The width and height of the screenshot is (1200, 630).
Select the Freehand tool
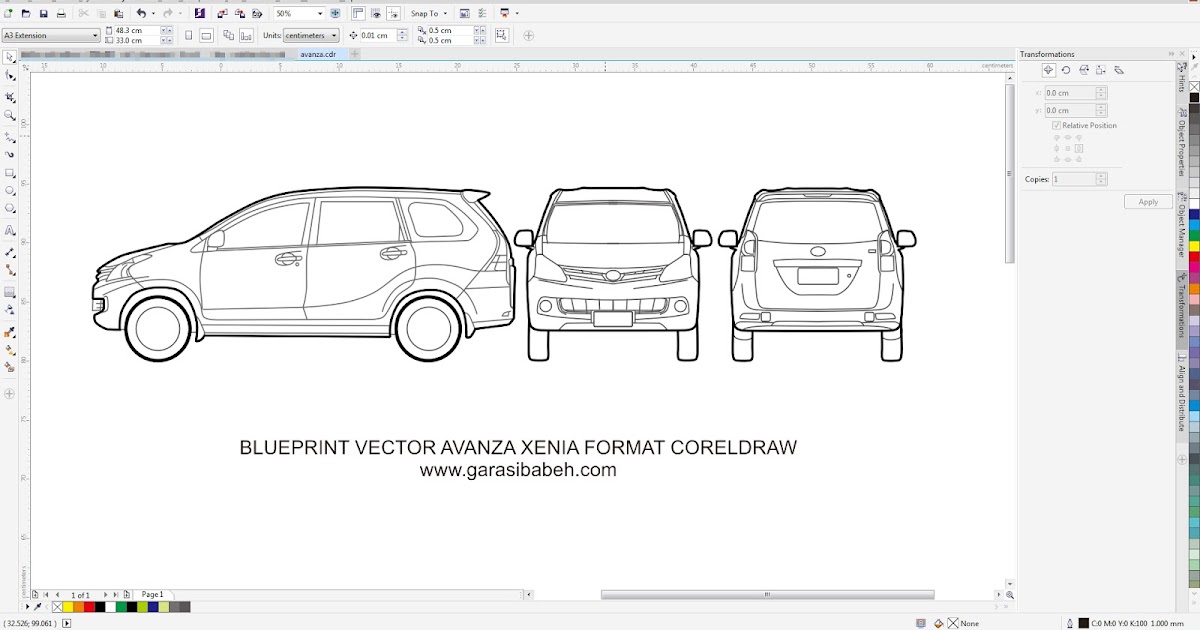pos(10,136)
